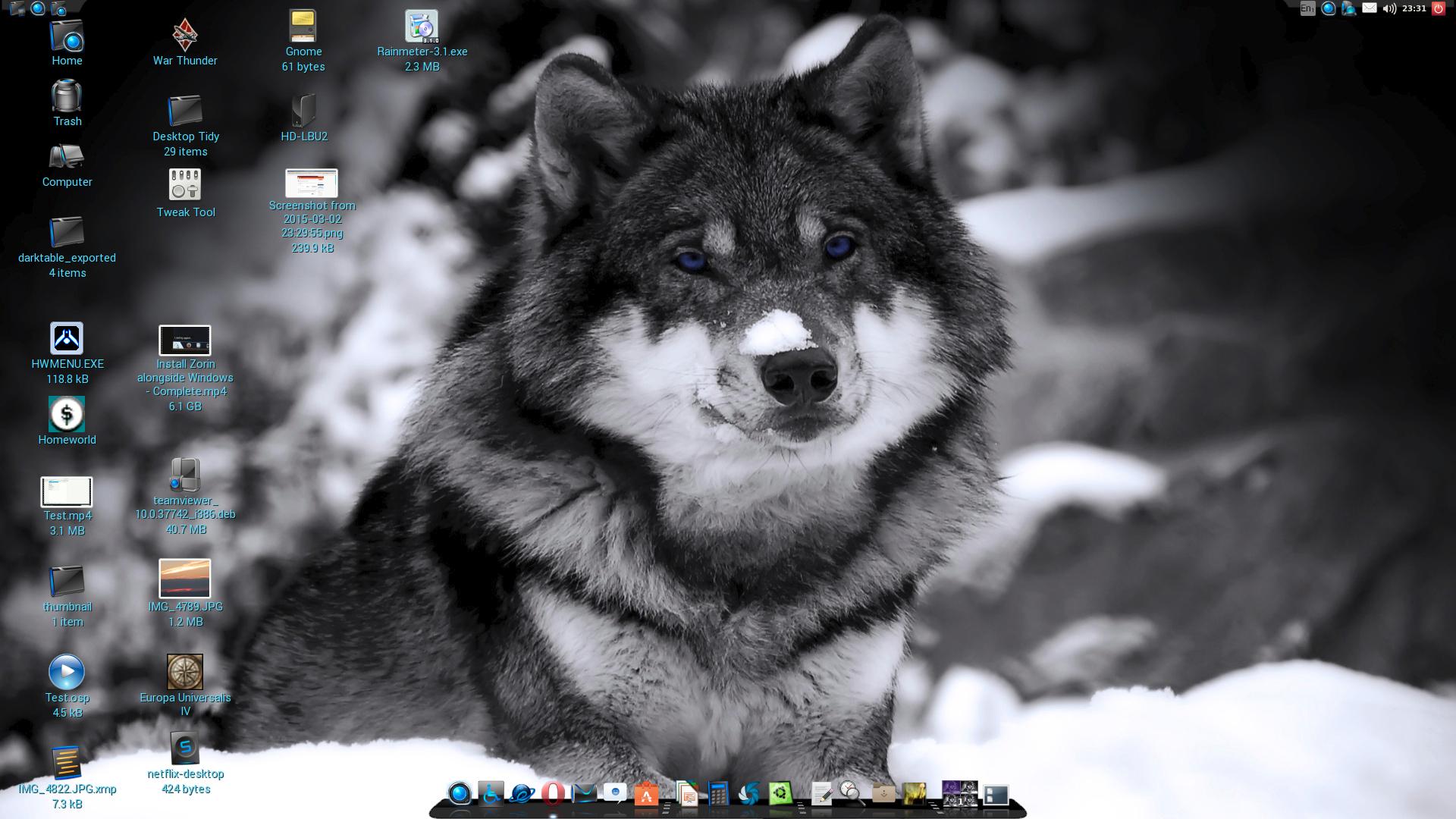The width and height of the screenshot is (1456, 819).
Task: Launch the calculator from the dock
Action: tap(718, 793)
